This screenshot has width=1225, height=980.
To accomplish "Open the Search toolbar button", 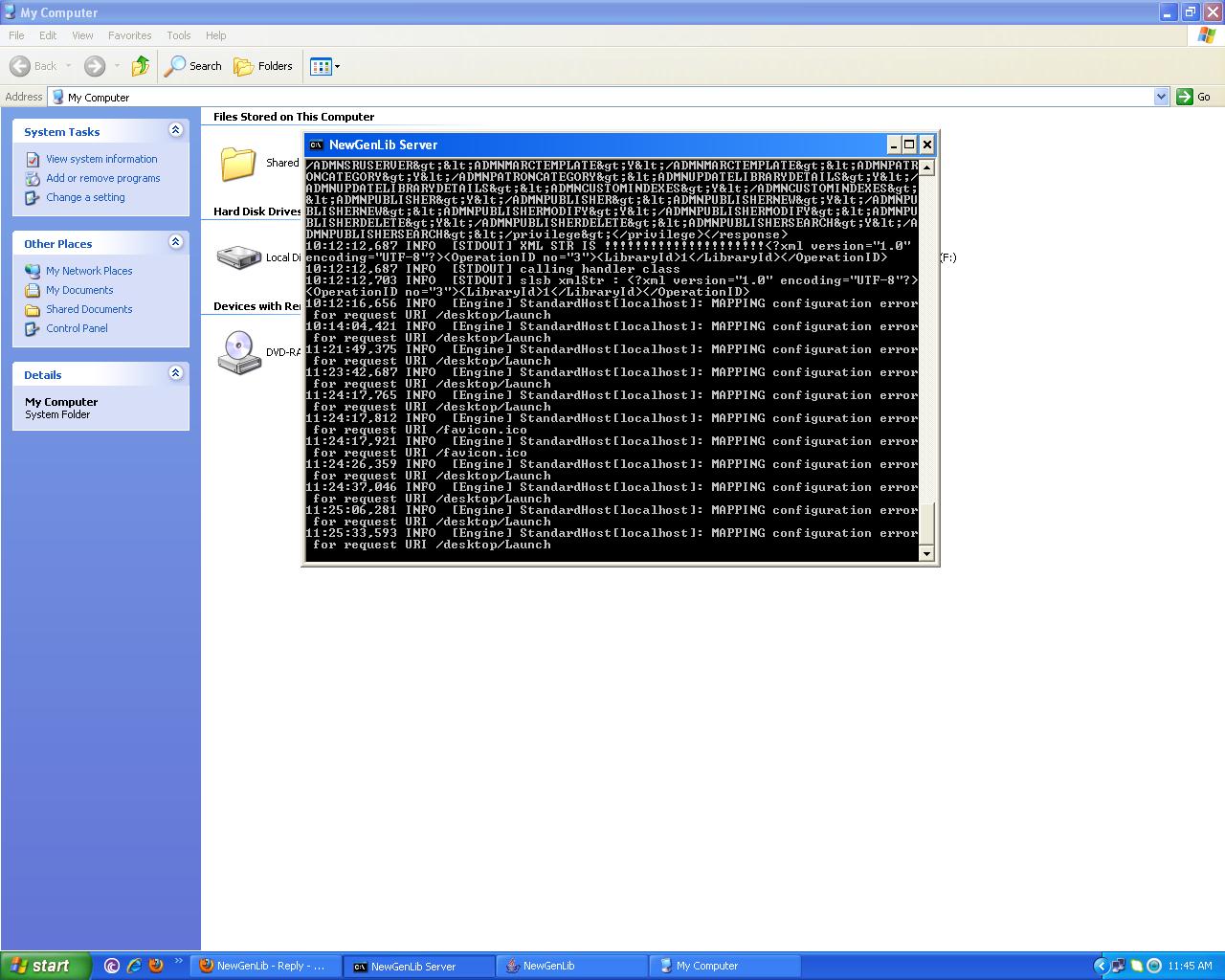I will 193,66.
